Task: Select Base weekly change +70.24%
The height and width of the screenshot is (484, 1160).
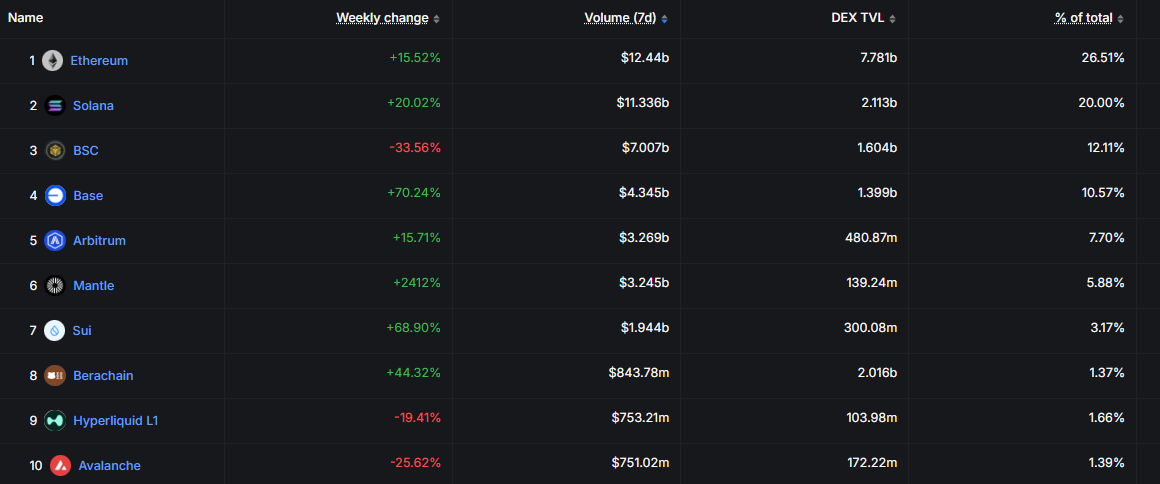Action: point(414,193)
